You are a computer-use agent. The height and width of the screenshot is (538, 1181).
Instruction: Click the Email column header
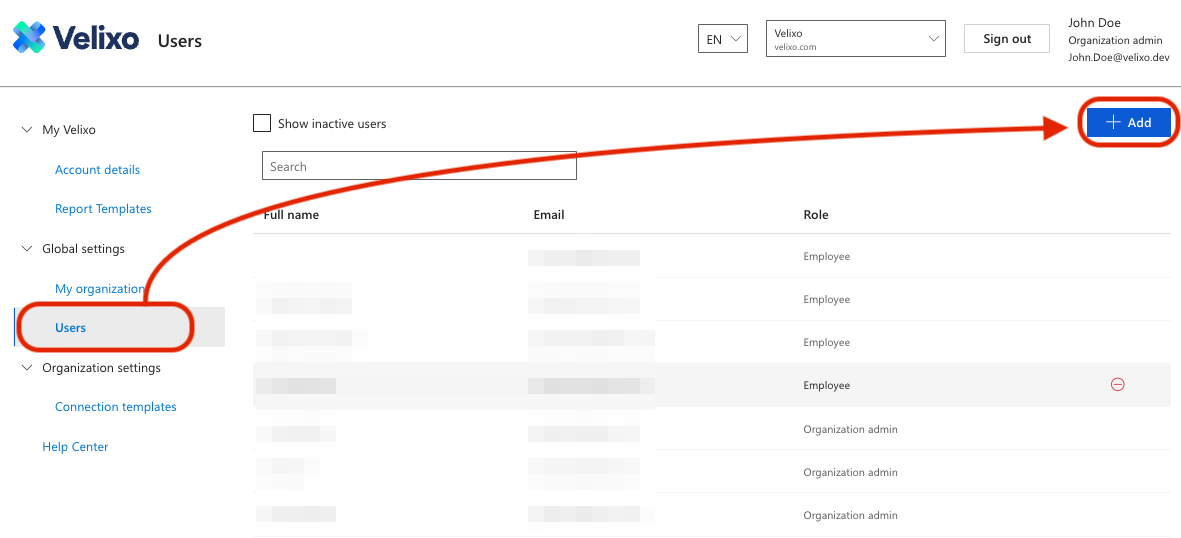tap(549, 215)
